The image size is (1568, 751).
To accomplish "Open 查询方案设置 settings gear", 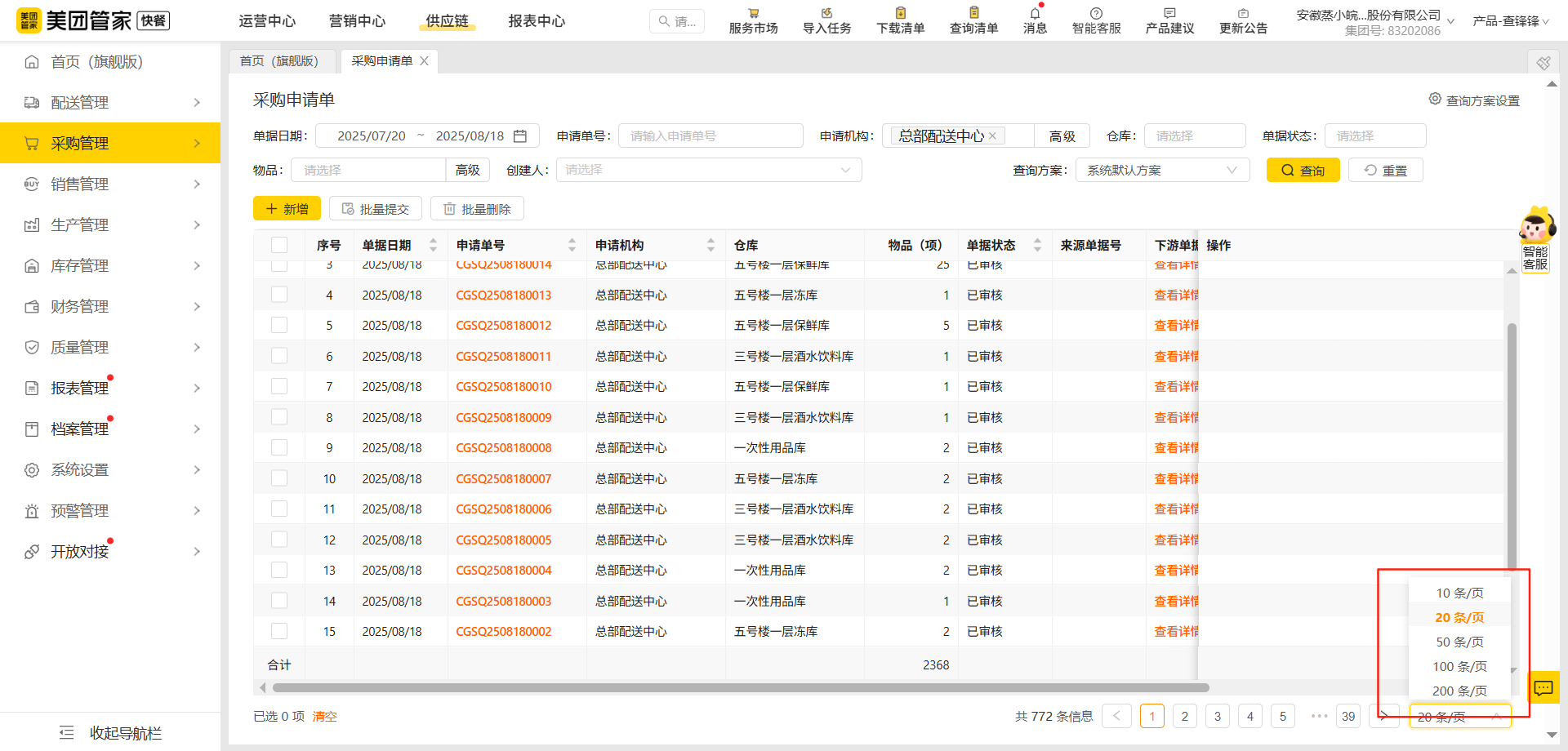I will pos(1435,99).
